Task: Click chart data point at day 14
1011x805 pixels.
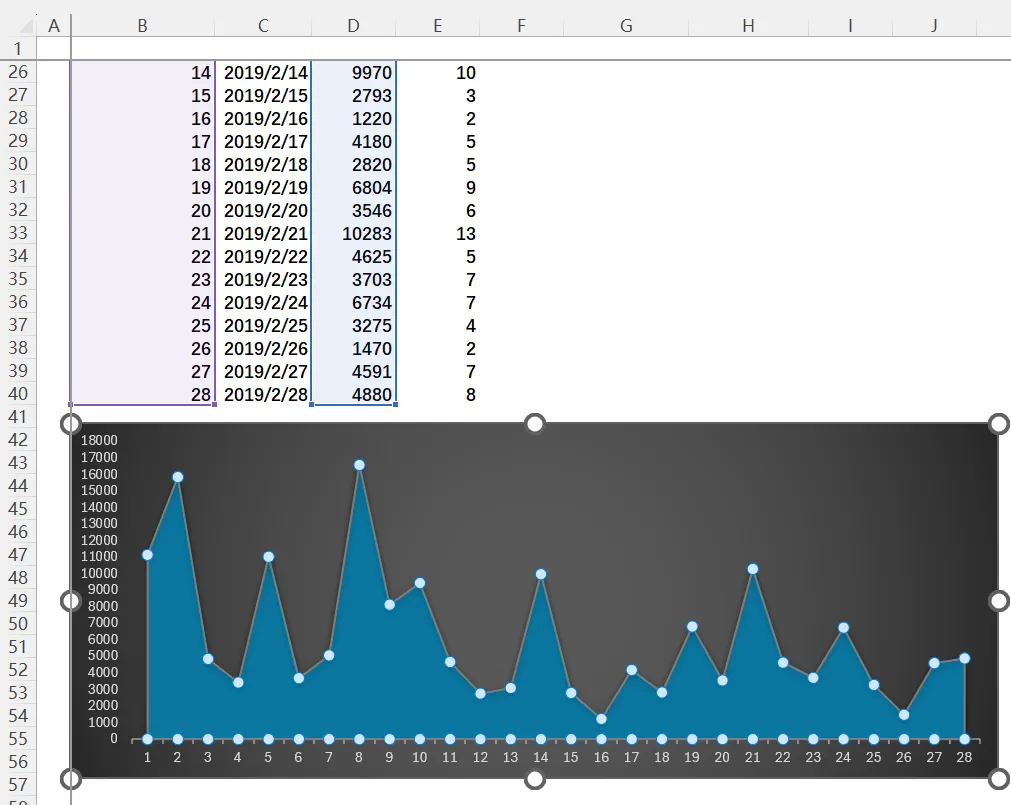Action: click(x=541, y=574)
